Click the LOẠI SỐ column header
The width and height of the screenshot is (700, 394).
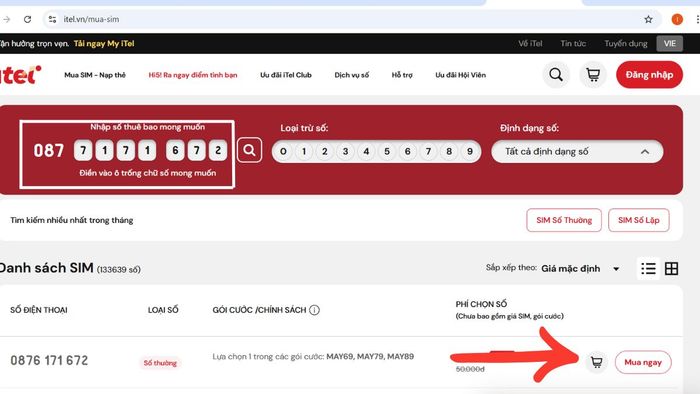point(163,310)
